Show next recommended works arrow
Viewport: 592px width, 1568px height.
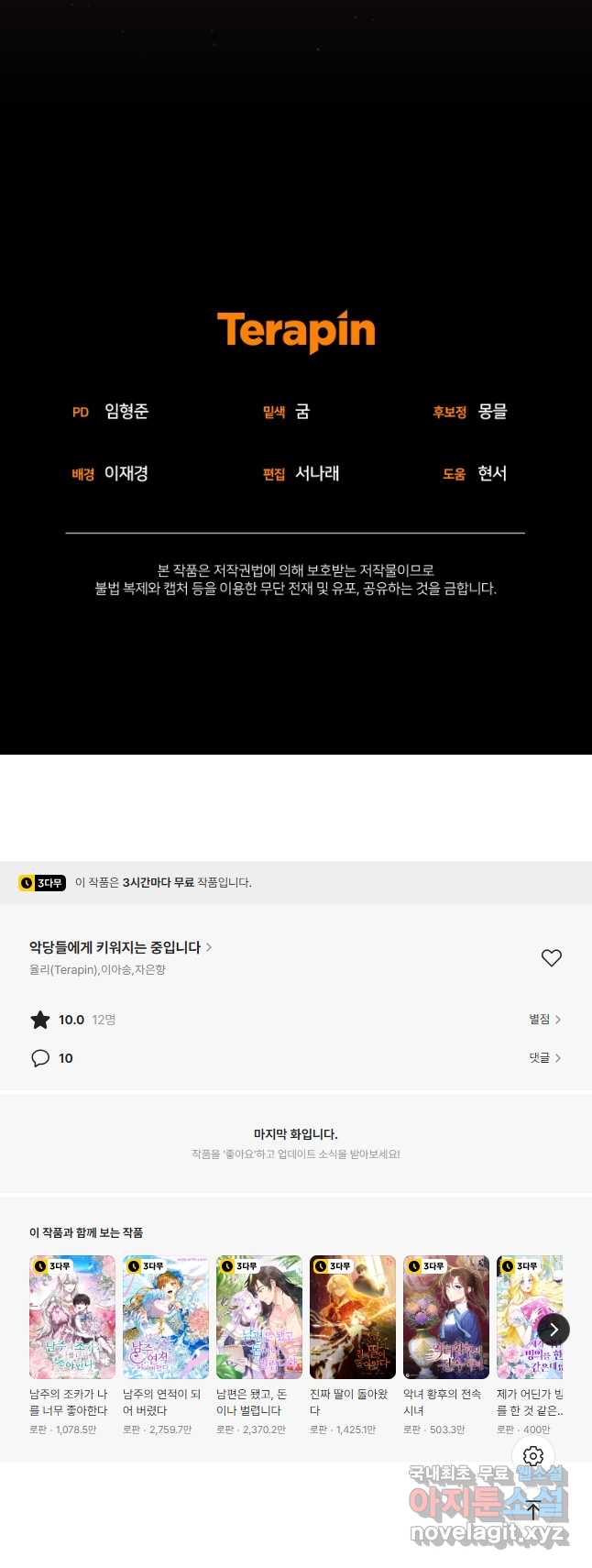point(553,1330)
